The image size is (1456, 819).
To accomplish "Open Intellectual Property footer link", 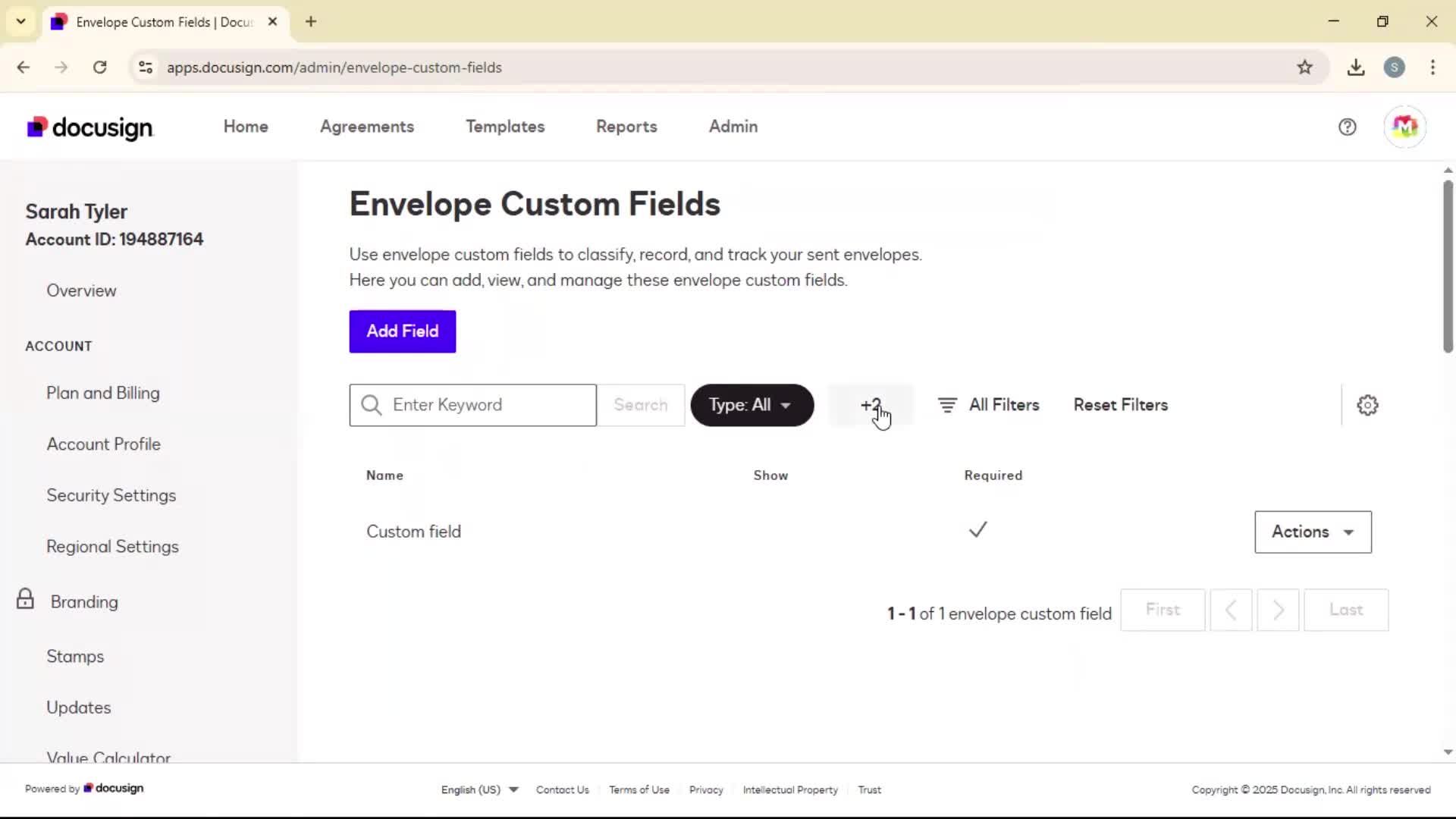I will (x=790, y=789).
